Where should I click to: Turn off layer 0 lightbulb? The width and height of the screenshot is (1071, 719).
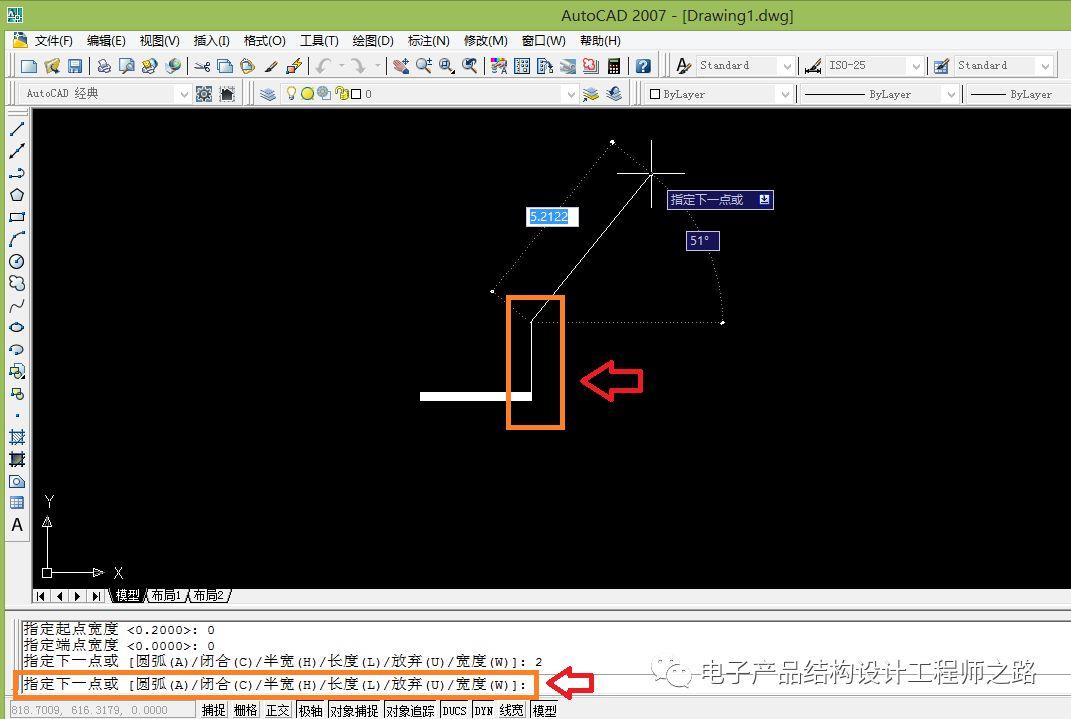pos(291,94)
